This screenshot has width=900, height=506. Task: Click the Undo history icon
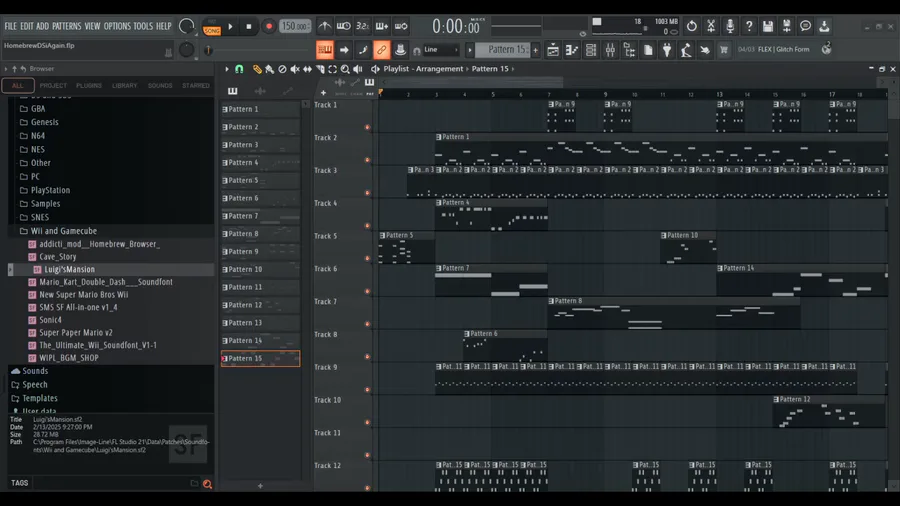tap(692, 26)
